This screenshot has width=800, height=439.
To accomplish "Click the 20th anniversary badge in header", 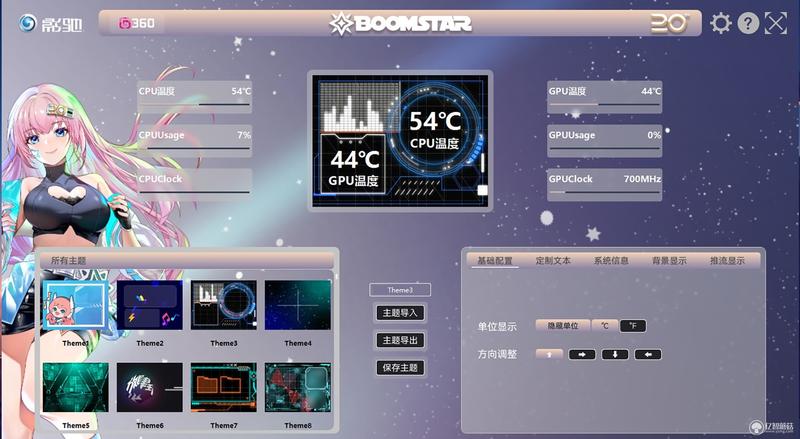I will pos(669,23).
